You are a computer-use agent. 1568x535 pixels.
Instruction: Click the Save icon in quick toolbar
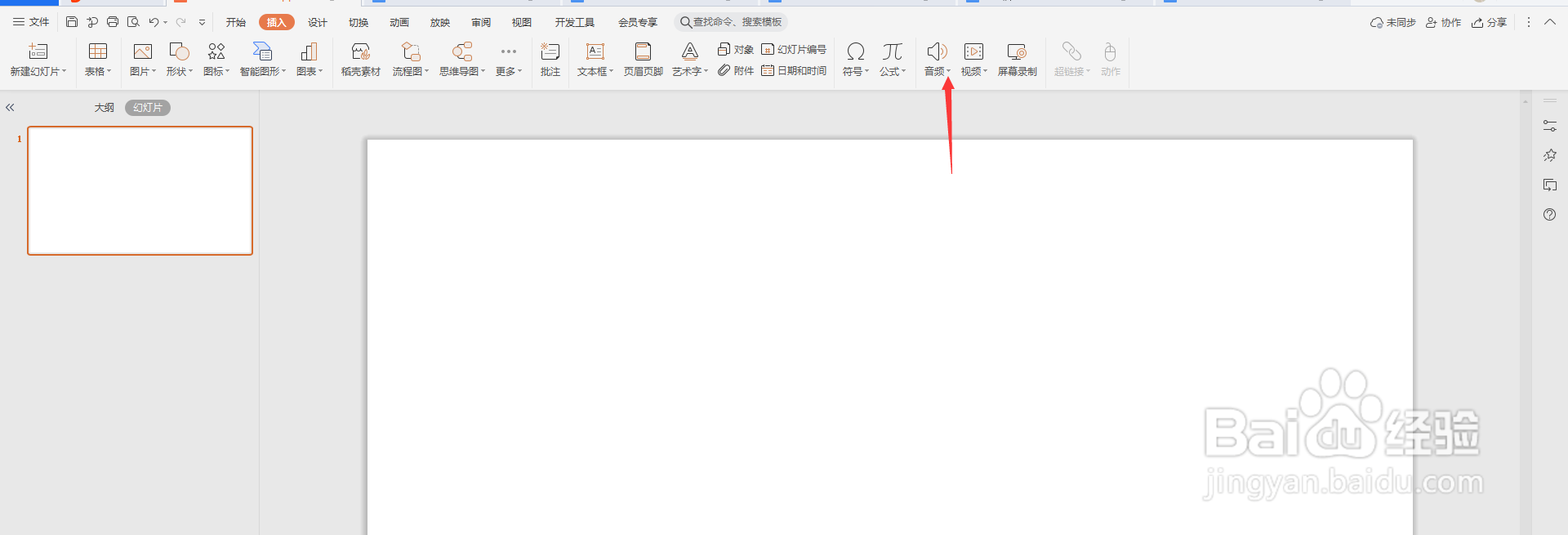(72, 22)
